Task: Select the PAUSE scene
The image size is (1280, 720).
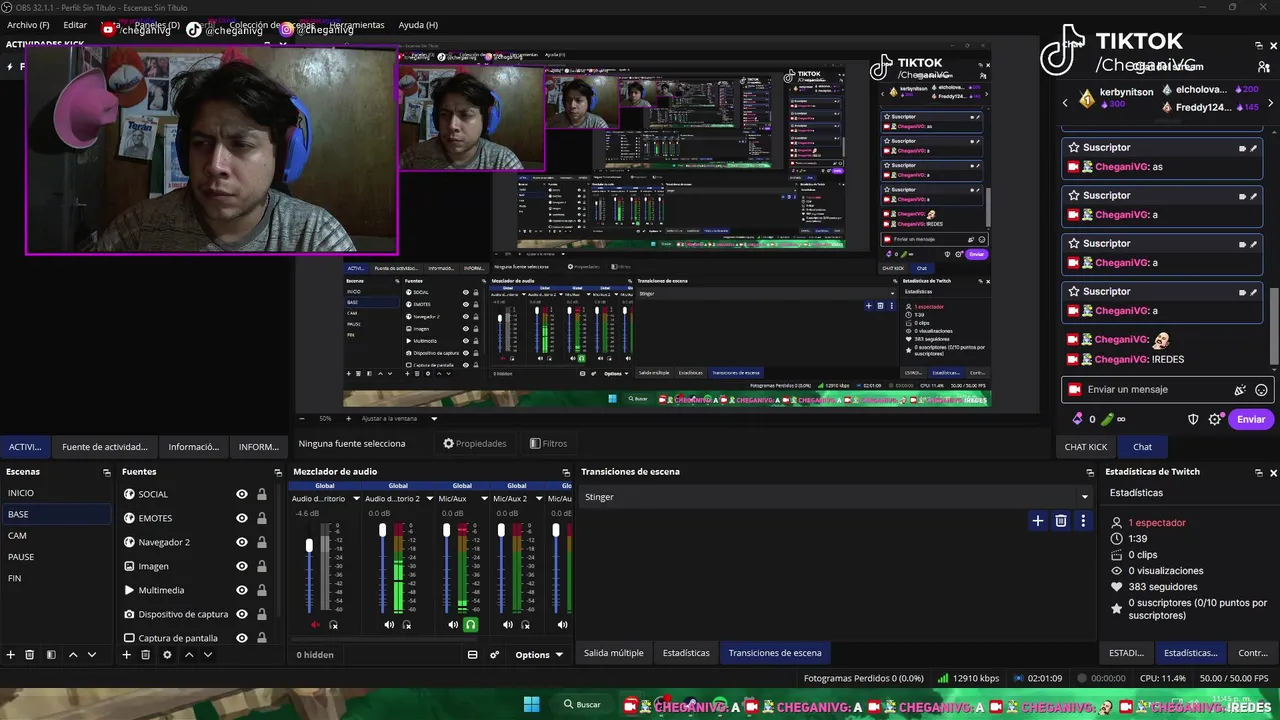Action: (56, 557)
